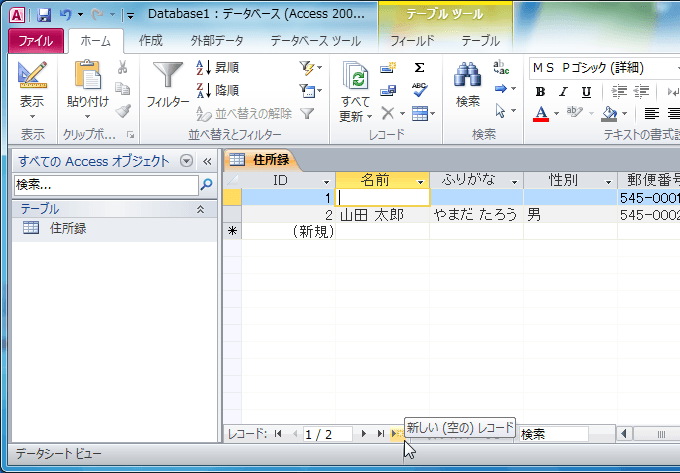Click the red font color A button
The width and height of the screenshot is (680, 473).
click(541, 114)
